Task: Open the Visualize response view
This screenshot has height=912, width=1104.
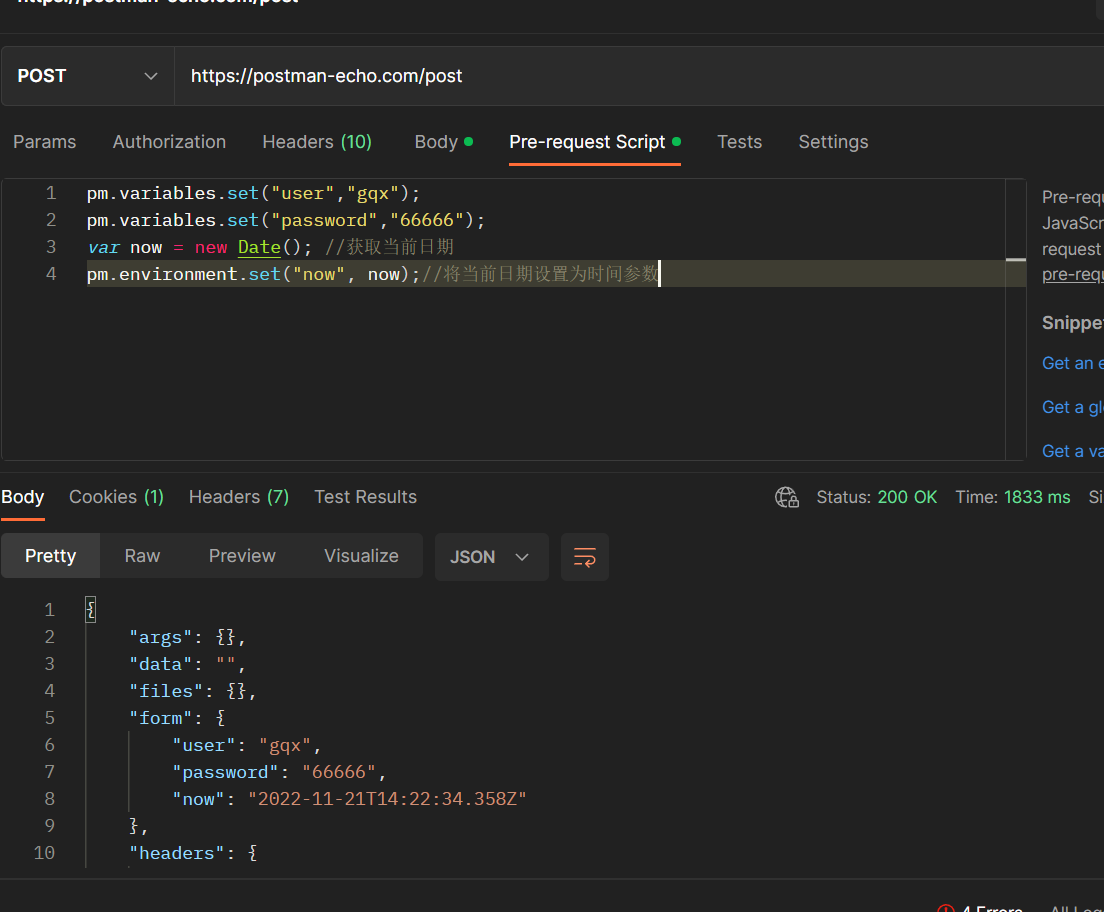Action: [x=361, y=556]
